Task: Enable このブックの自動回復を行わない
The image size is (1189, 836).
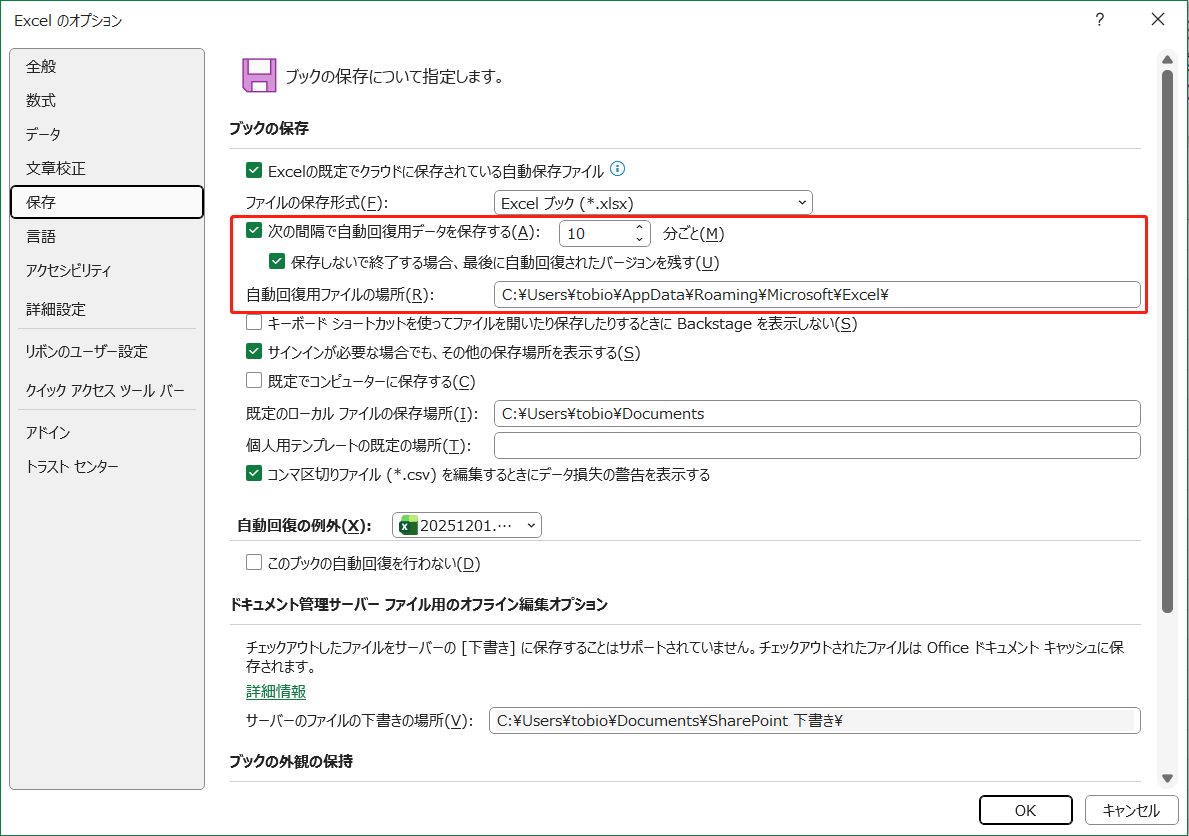Action: (x=253, y=562)
